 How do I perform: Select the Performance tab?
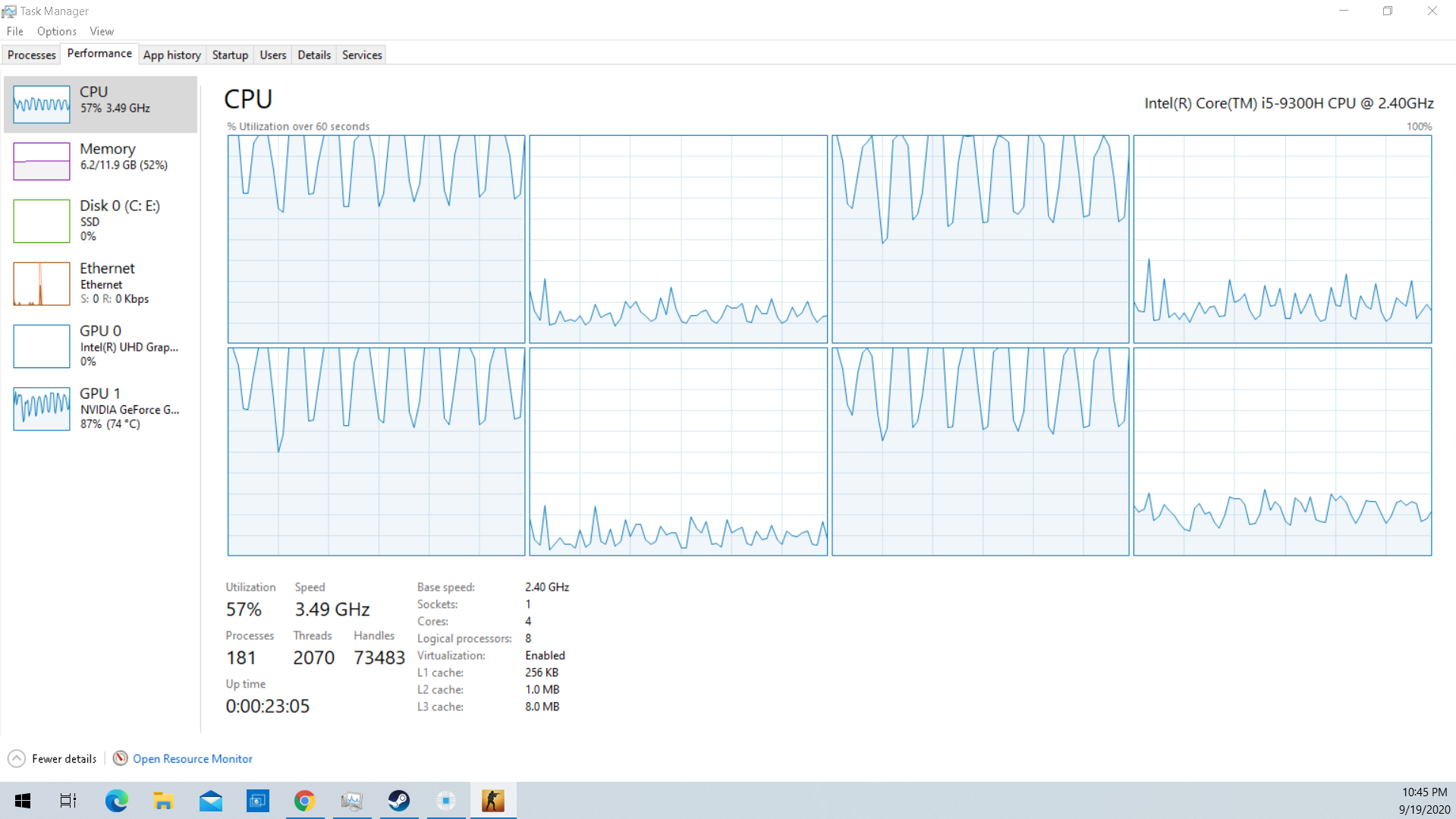(x=99, y=53)
